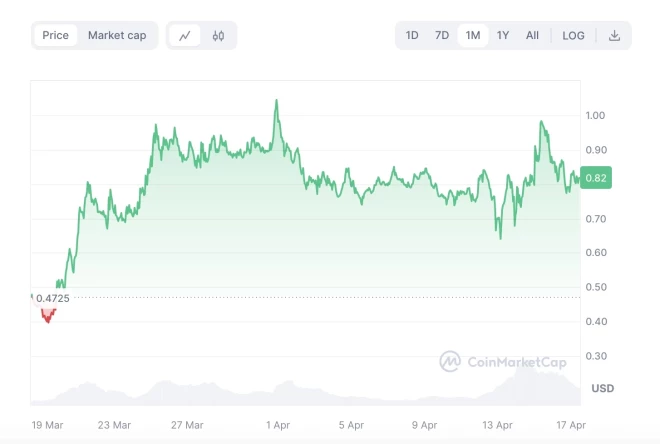The height and width of the screenshot is (444, 660).
Task: Switch to candlestick chart icon
Action: point(218,35)
